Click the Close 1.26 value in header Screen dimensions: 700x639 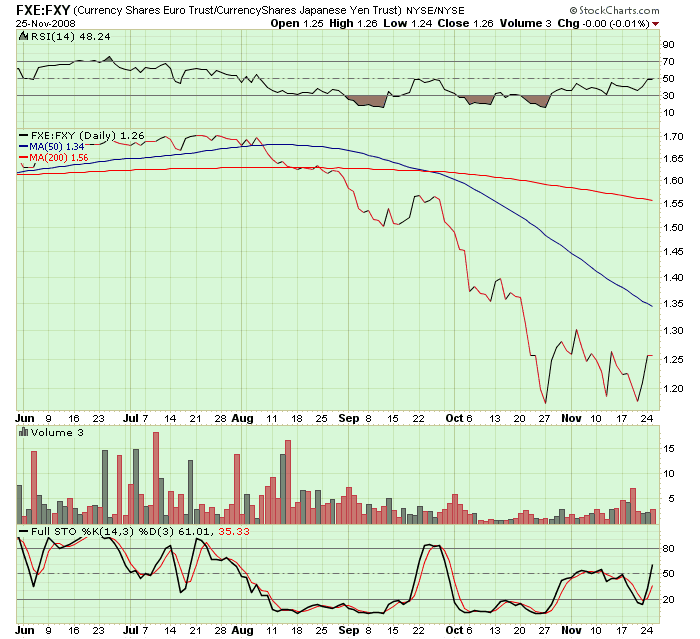[x=465, y=24]
